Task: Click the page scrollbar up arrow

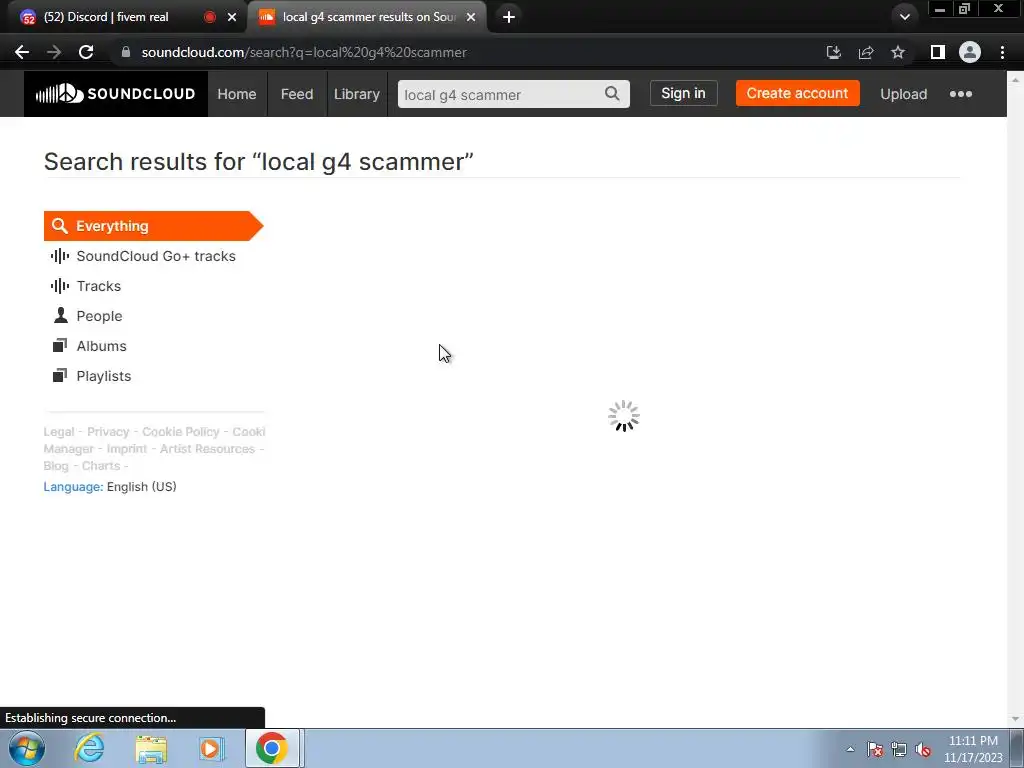Action: pos(1016,80)
